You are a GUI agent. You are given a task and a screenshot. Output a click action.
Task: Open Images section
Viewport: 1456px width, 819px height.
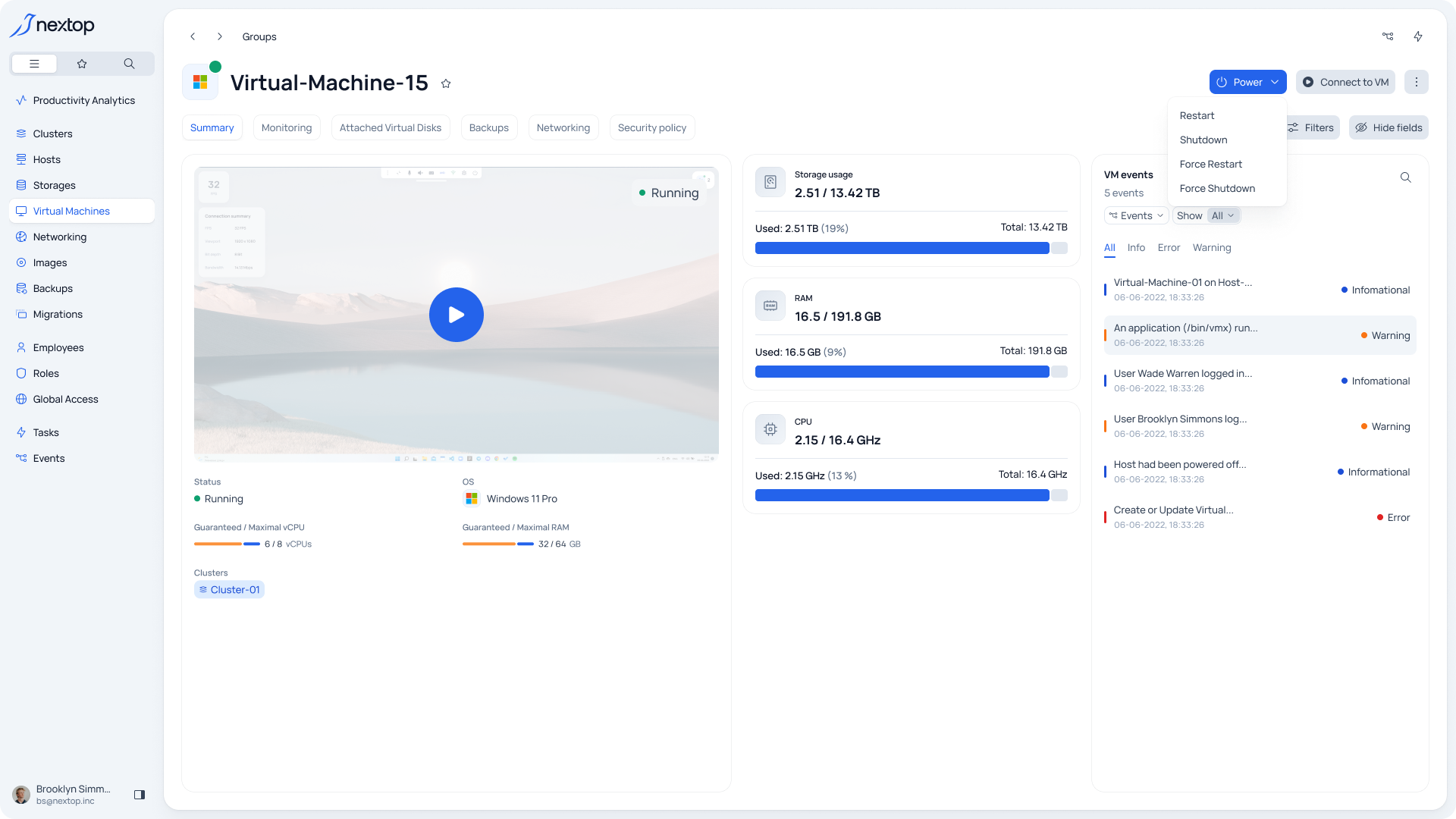pos(82,262)
